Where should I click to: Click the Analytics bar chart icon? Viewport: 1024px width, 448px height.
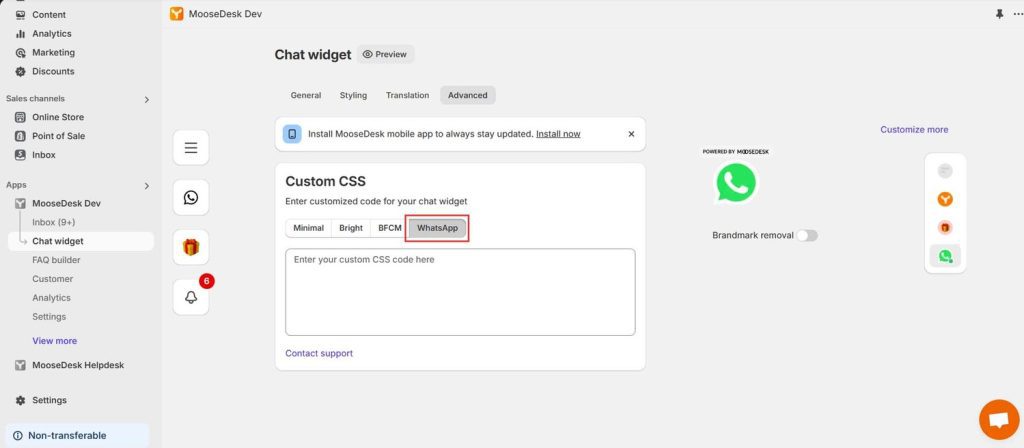(20, 33)
